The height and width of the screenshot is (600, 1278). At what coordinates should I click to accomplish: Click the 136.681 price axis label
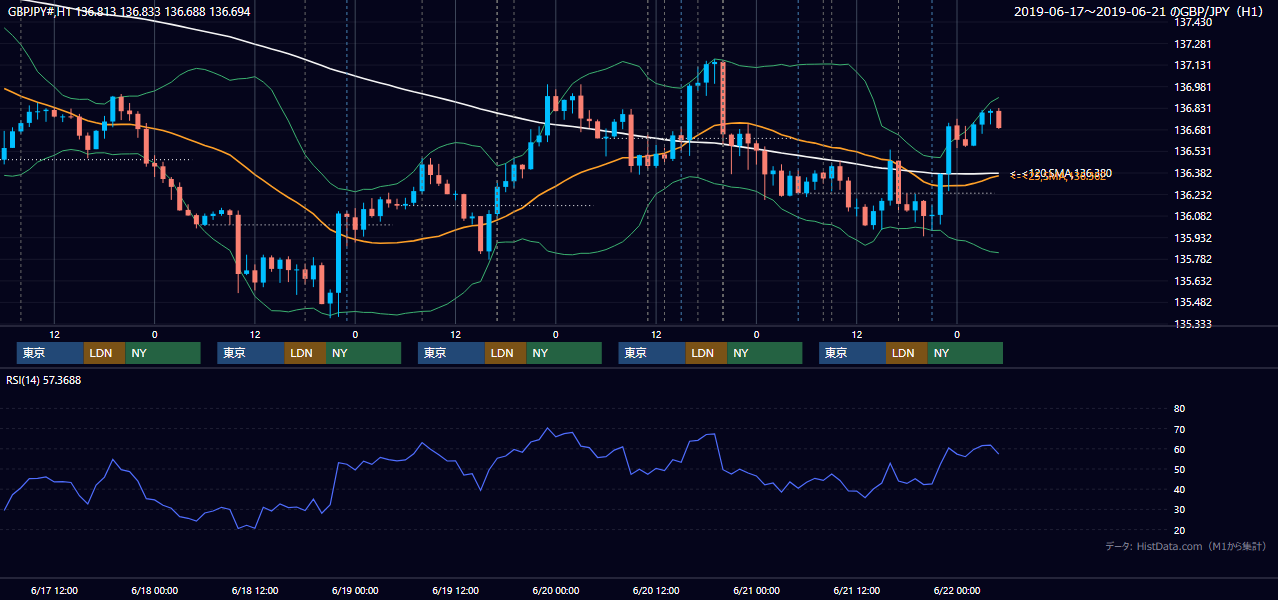[x=1194, y=130]
